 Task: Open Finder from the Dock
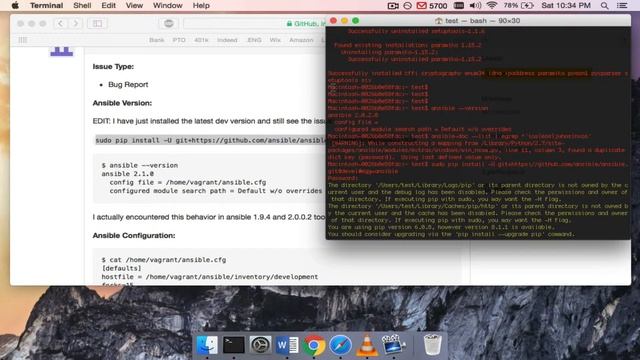pos(207,345)
